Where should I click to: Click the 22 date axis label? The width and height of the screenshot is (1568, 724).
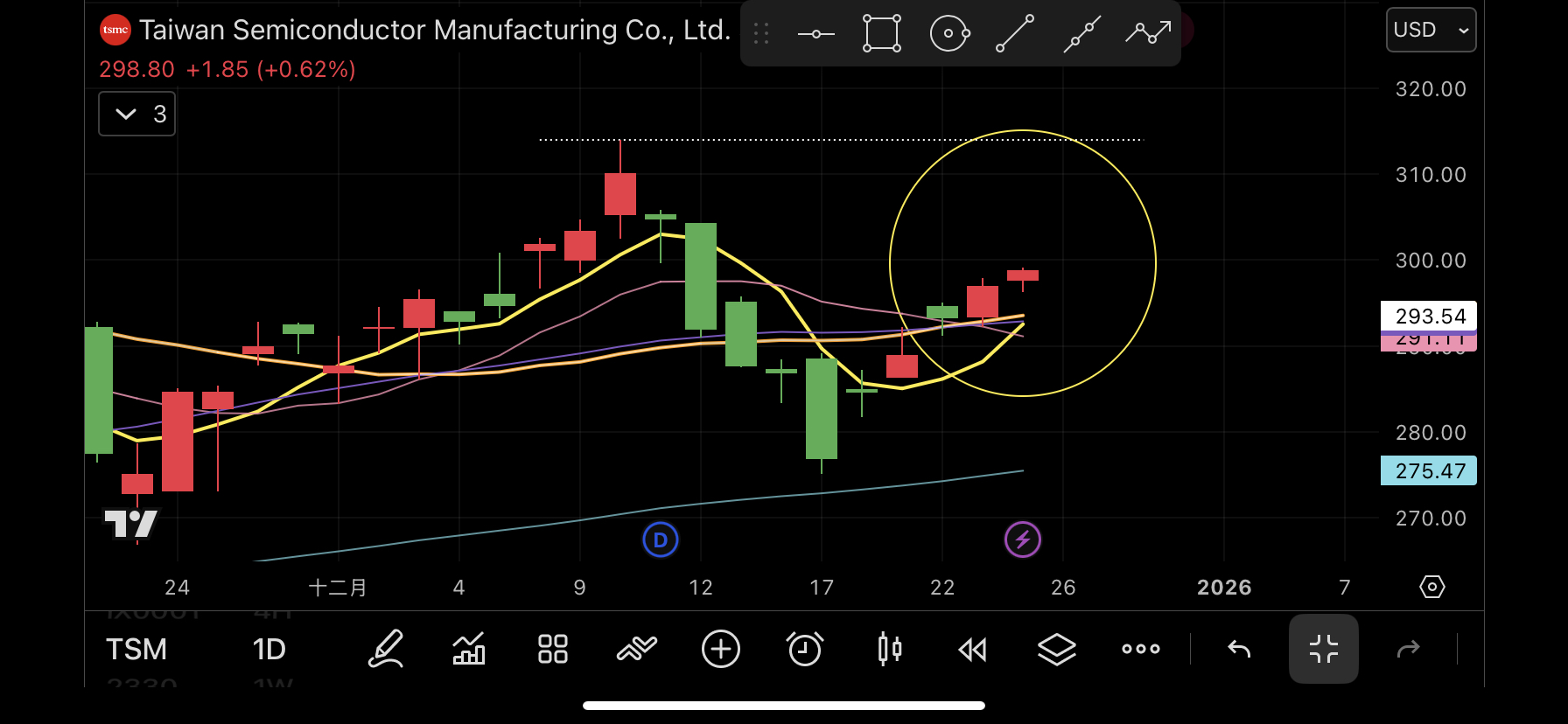pyautogui.click(x=942, y=588)
